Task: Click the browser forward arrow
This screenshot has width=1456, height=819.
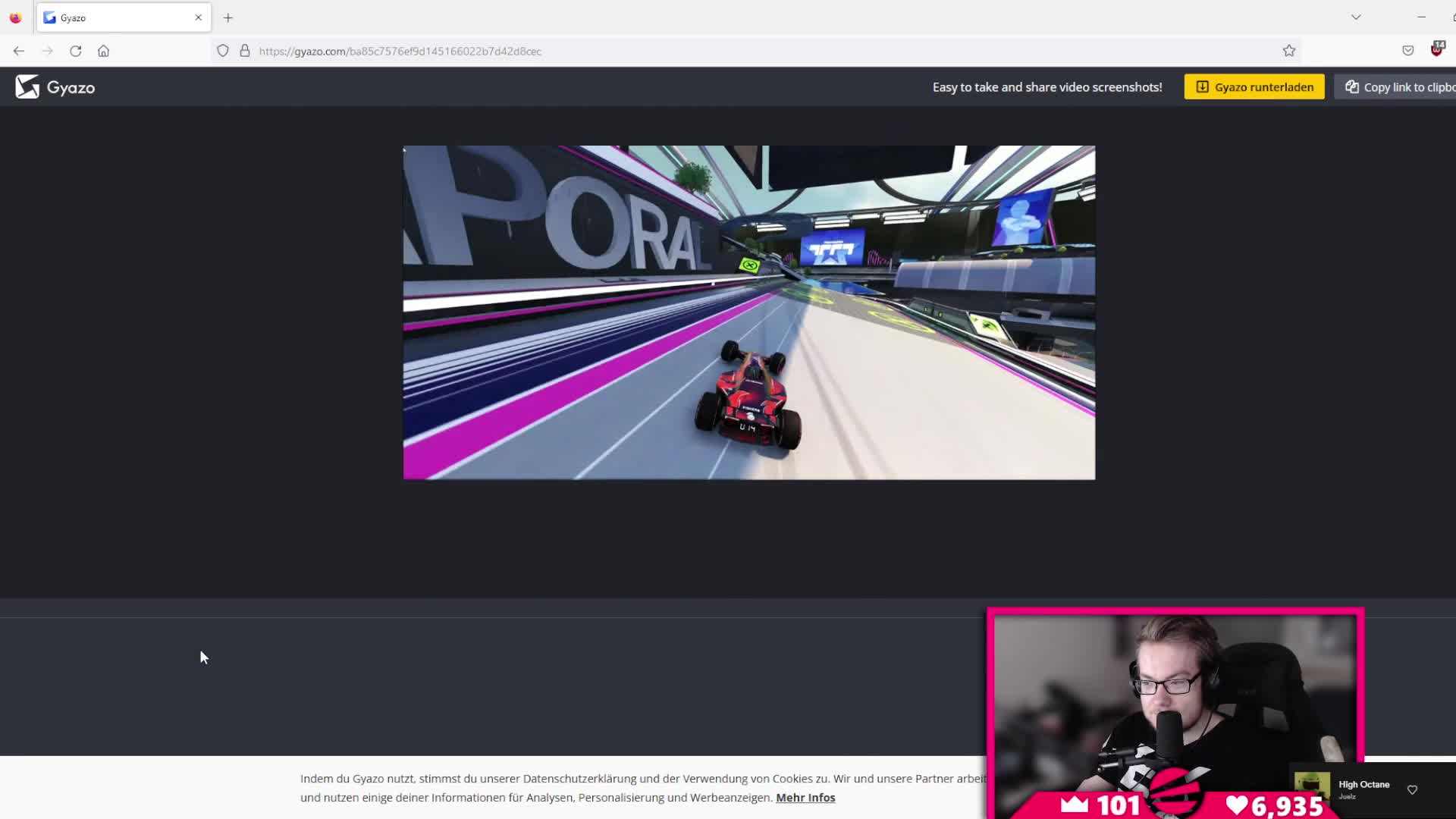Action: pos(47,51)
